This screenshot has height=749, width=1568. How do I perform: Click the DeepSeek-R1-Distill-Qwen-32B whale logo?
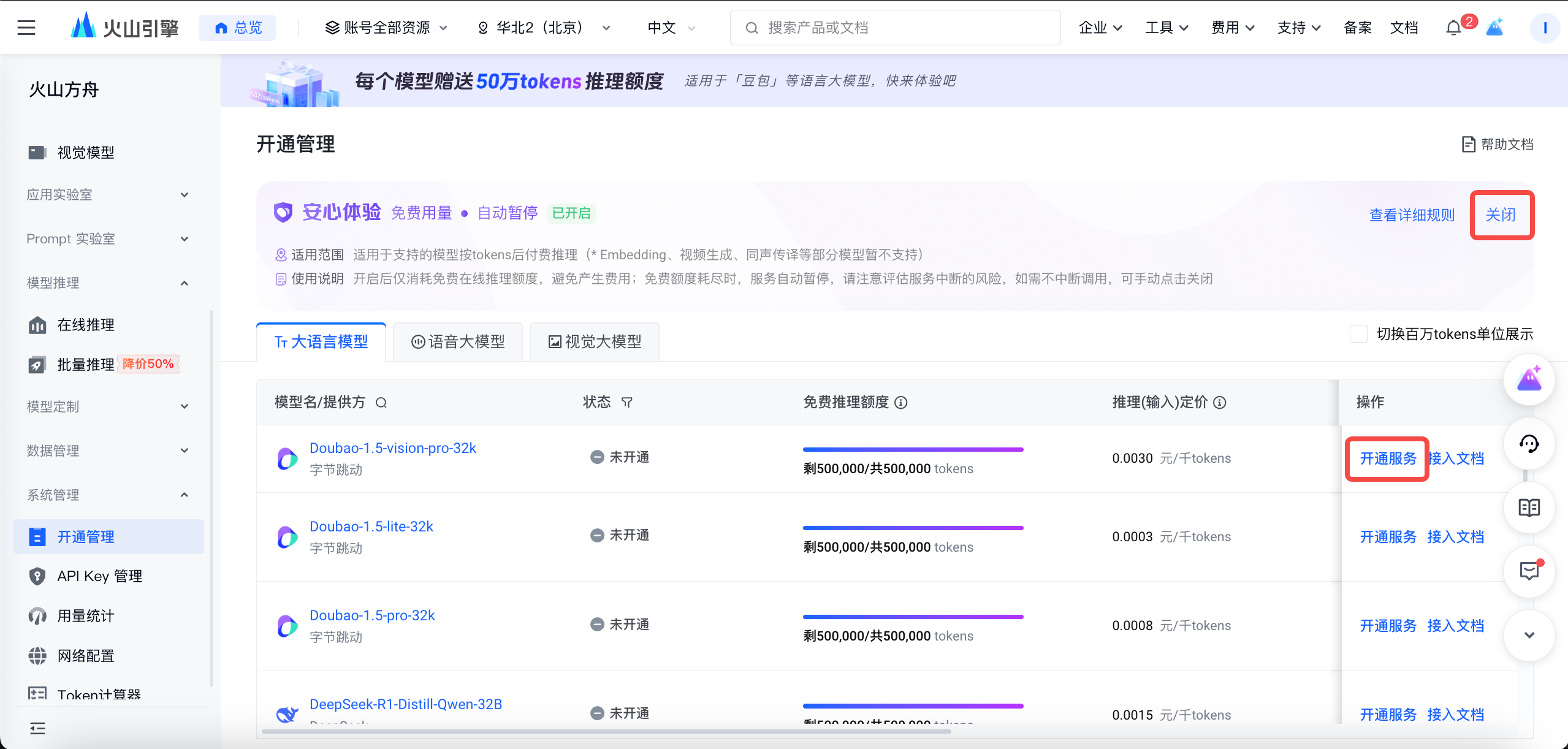287,713
